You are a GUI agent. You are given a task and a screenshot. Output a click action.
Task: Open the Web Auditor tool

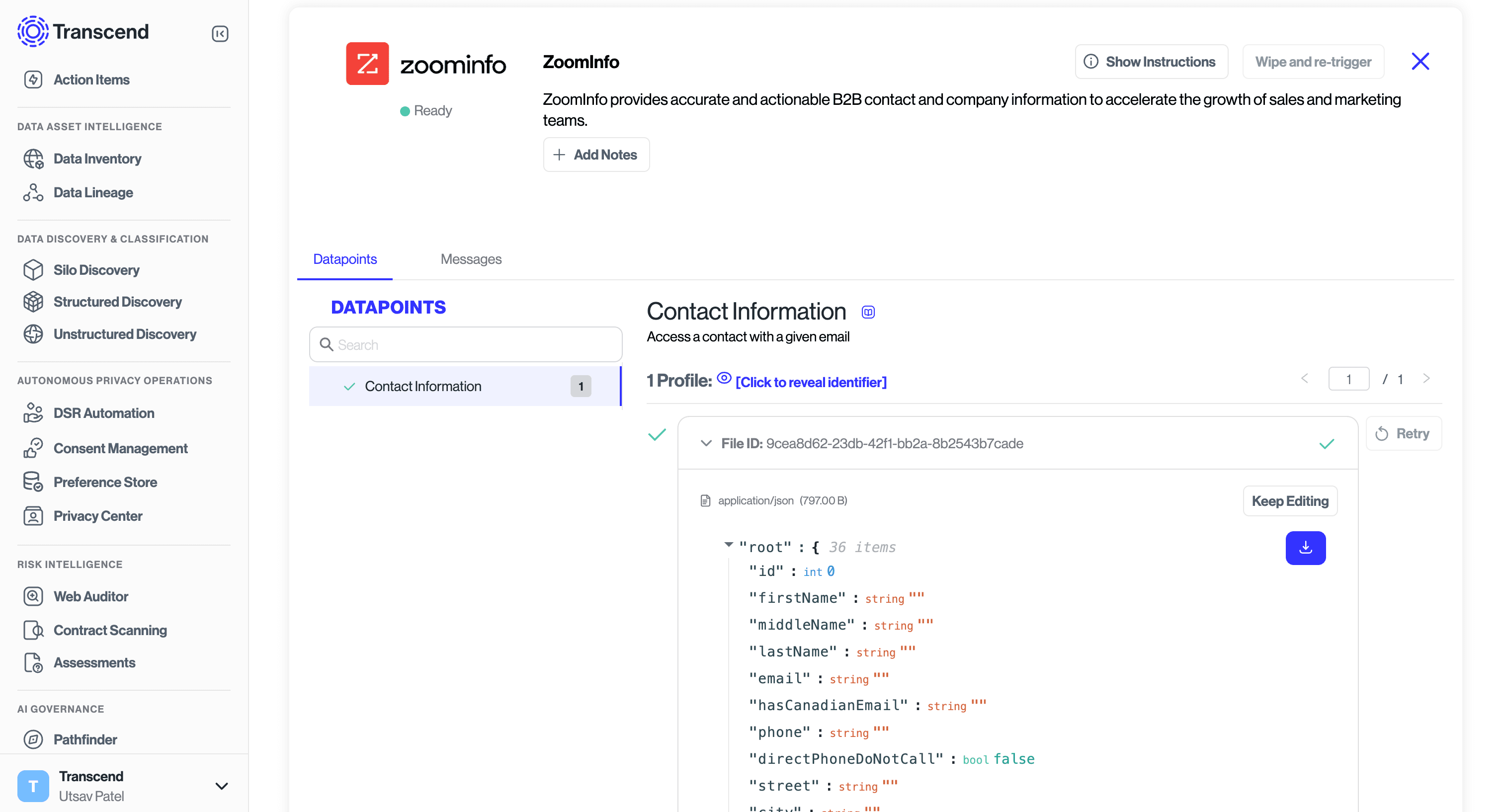tap(90, 596)
